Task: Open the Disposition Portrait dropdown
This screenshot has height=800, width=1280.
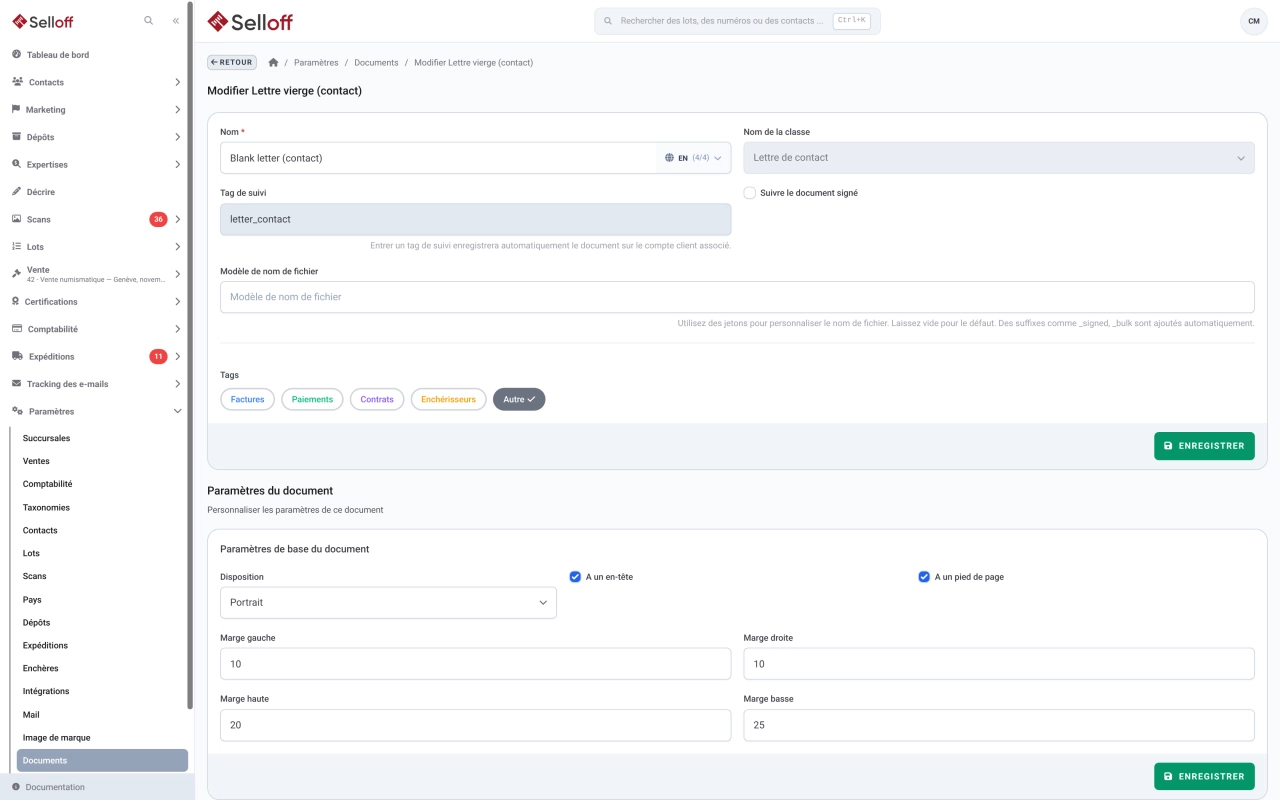Action: (x=388, y=603)
